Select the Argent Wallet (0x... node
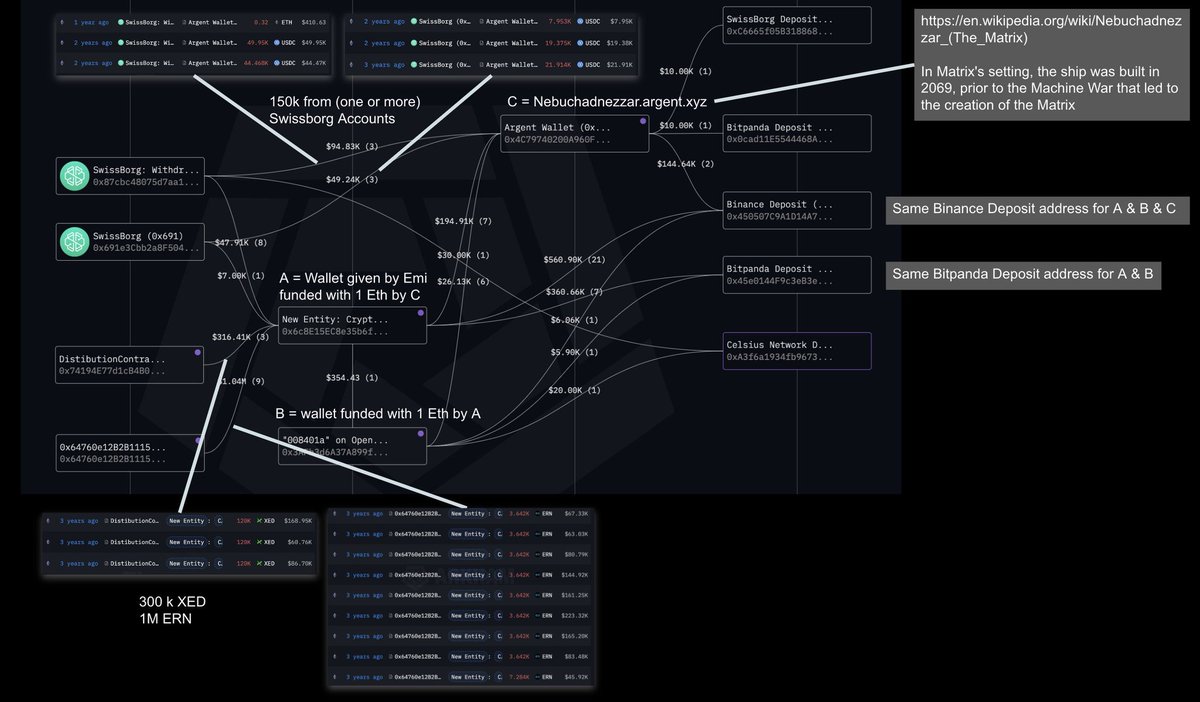The width and height of the screenshot is (1200, 702). tap(575, 133)
